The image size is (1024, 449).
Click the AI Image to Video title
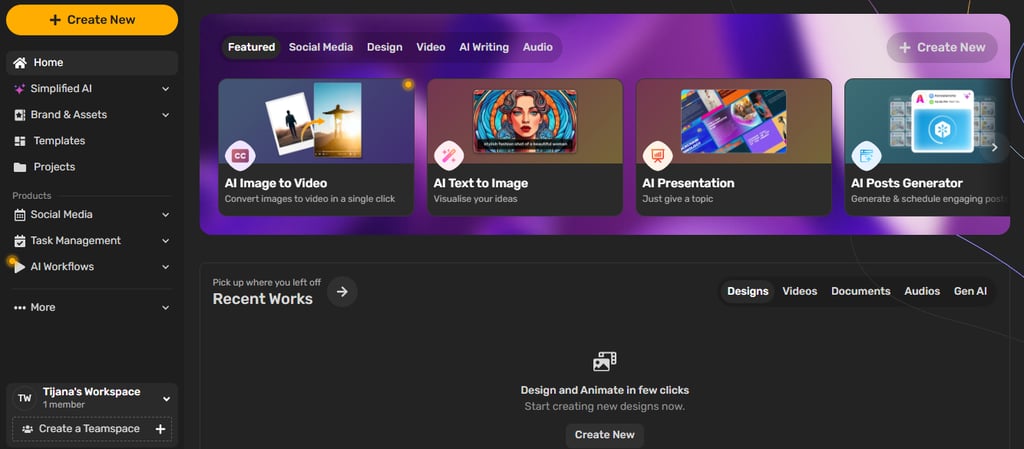click(x=276, y=183)
